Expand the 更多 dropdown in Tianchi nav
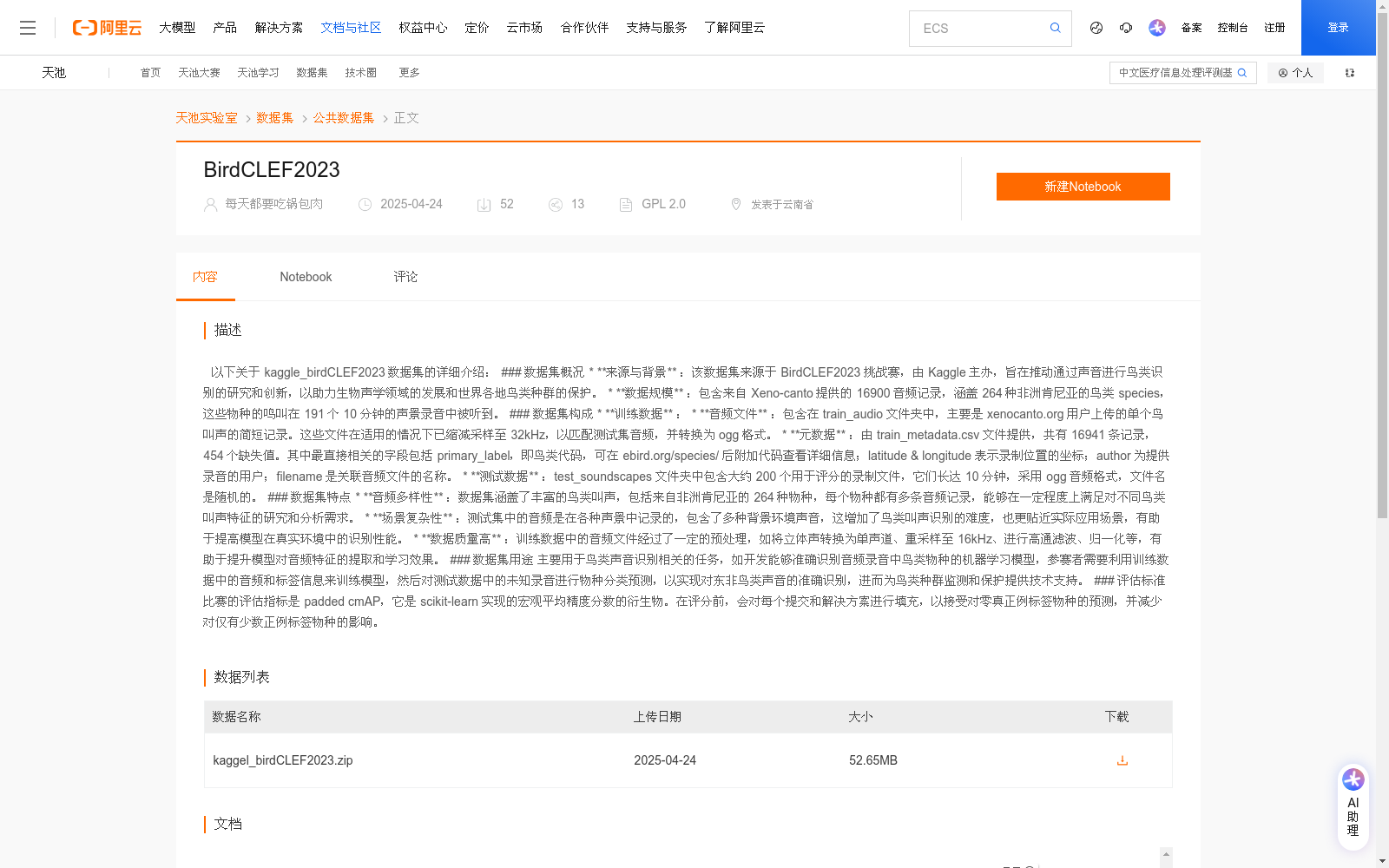 (x=409, y=73)
